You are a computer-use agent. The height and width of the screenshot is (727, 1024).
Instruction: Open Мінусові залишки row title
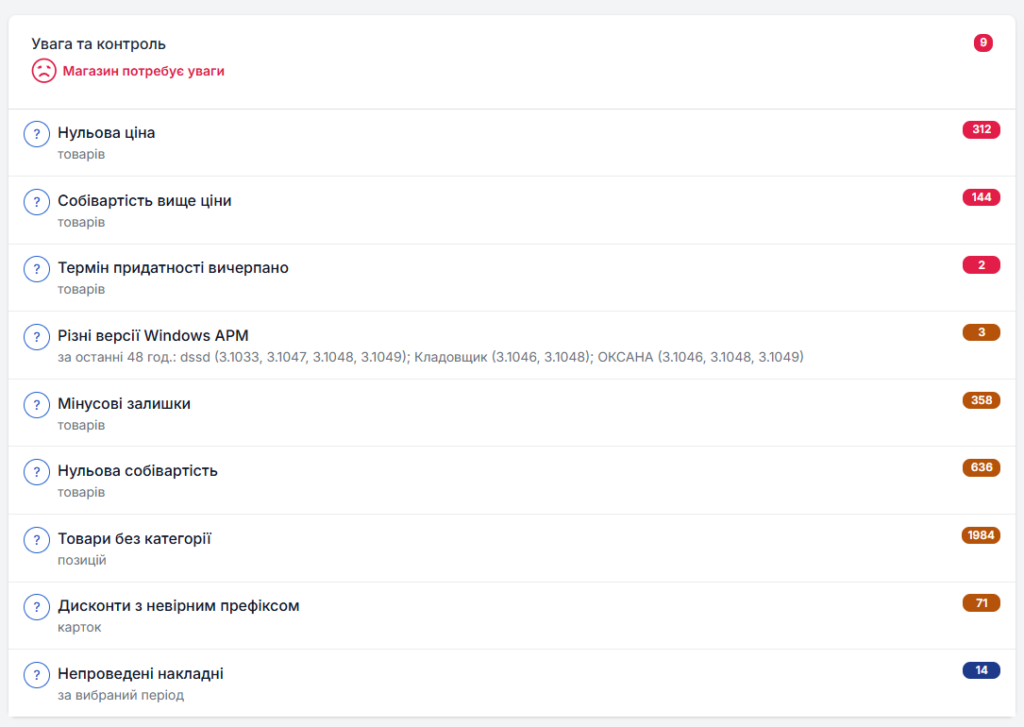click(124, 404)
